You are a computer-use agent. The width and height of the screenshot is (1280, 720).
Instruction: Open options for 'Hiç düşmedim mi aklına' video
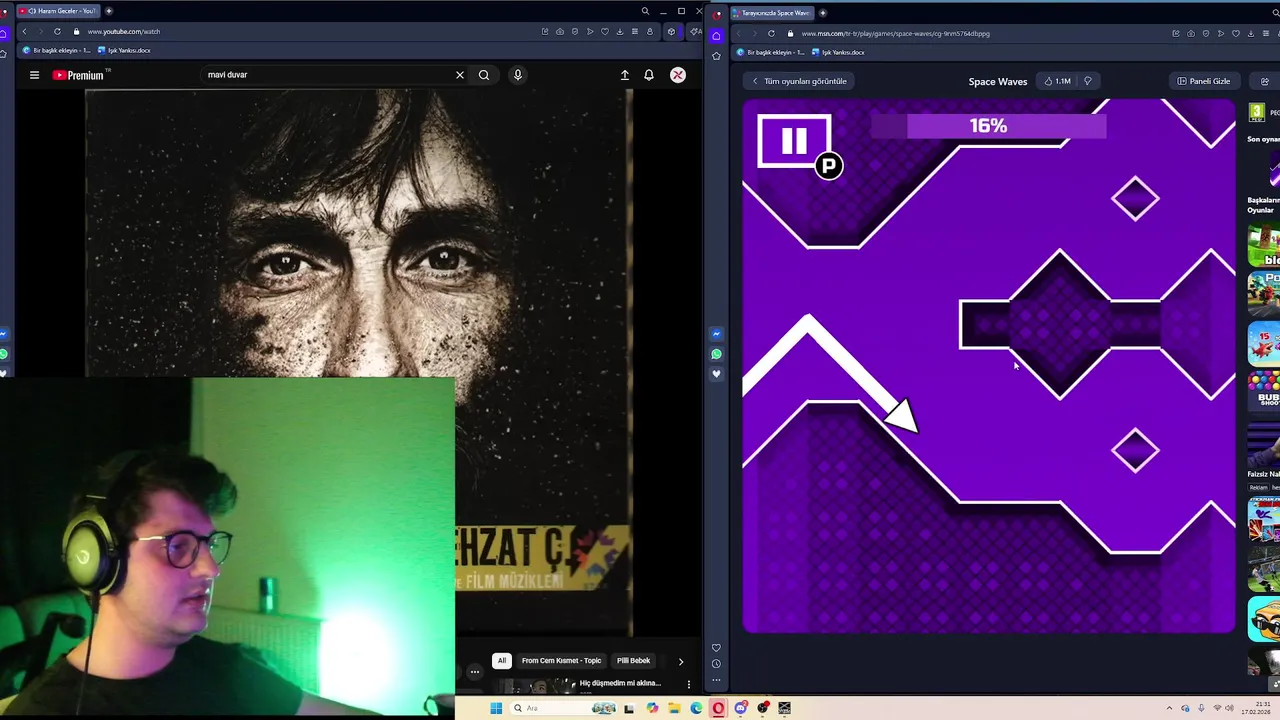tap(688, 684)
